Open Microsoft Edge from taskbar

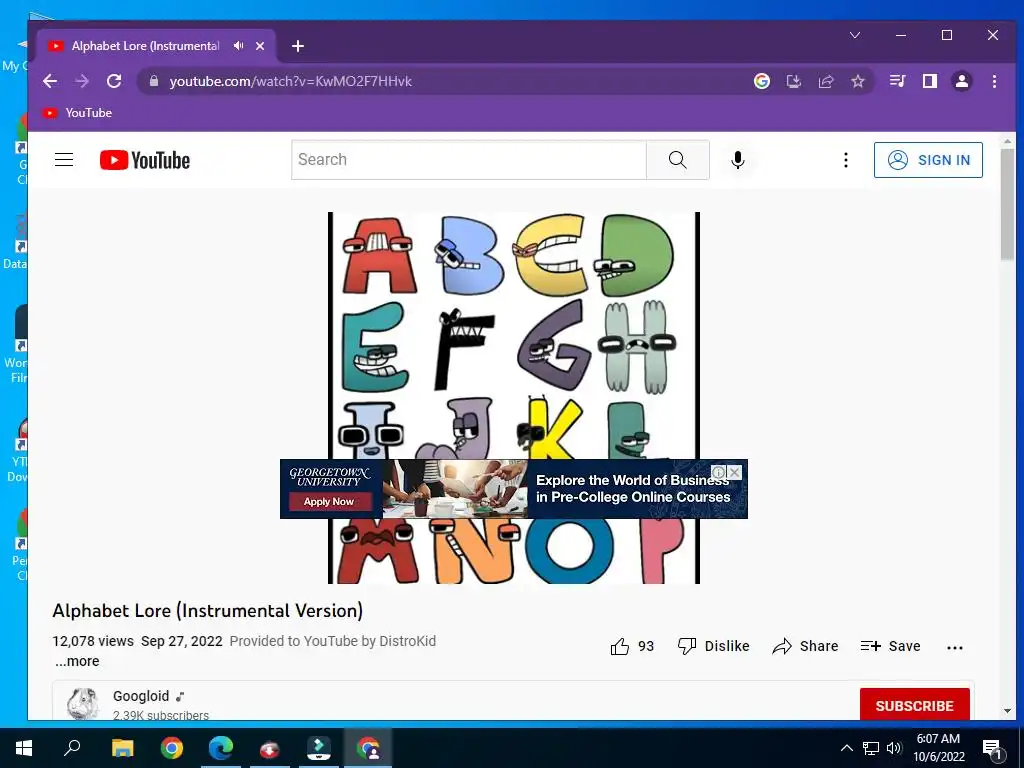click(221, 748)
